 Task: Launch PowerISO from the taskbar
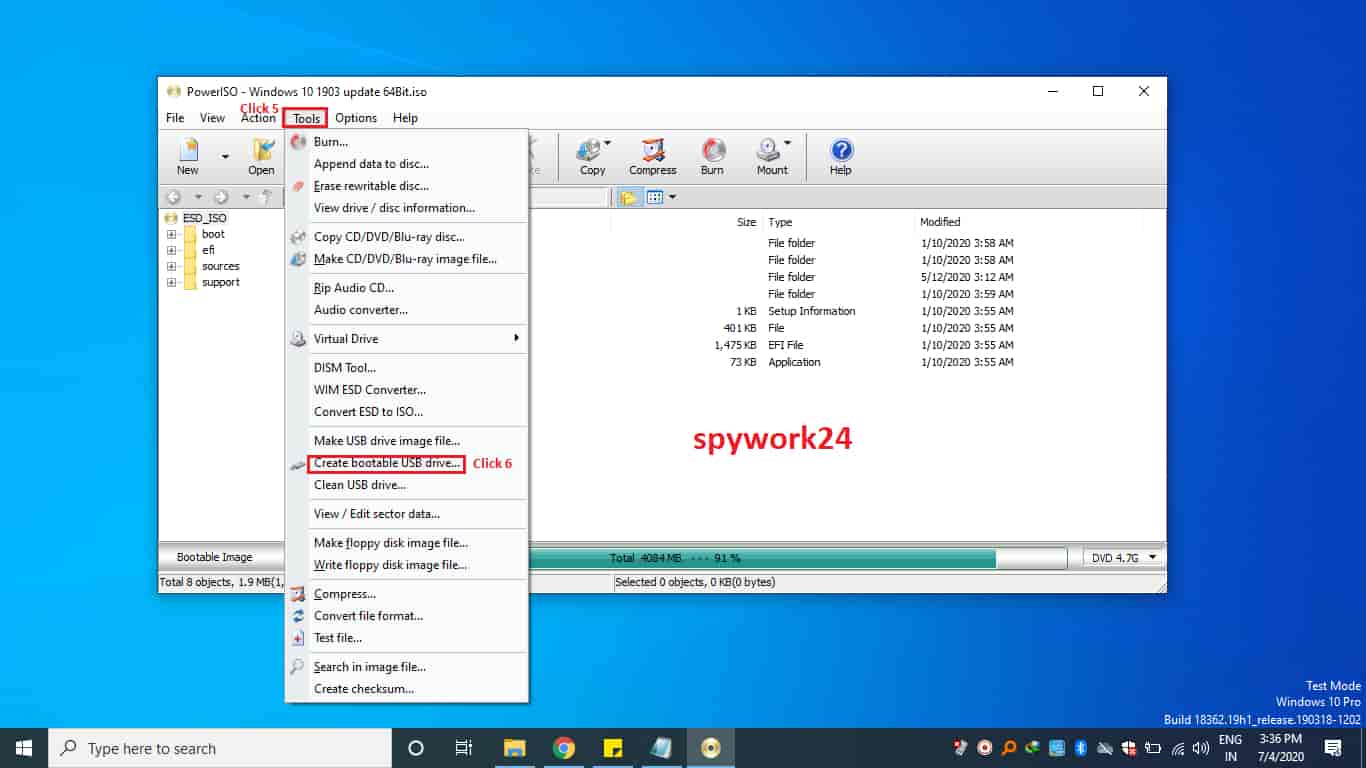(710, 747)
